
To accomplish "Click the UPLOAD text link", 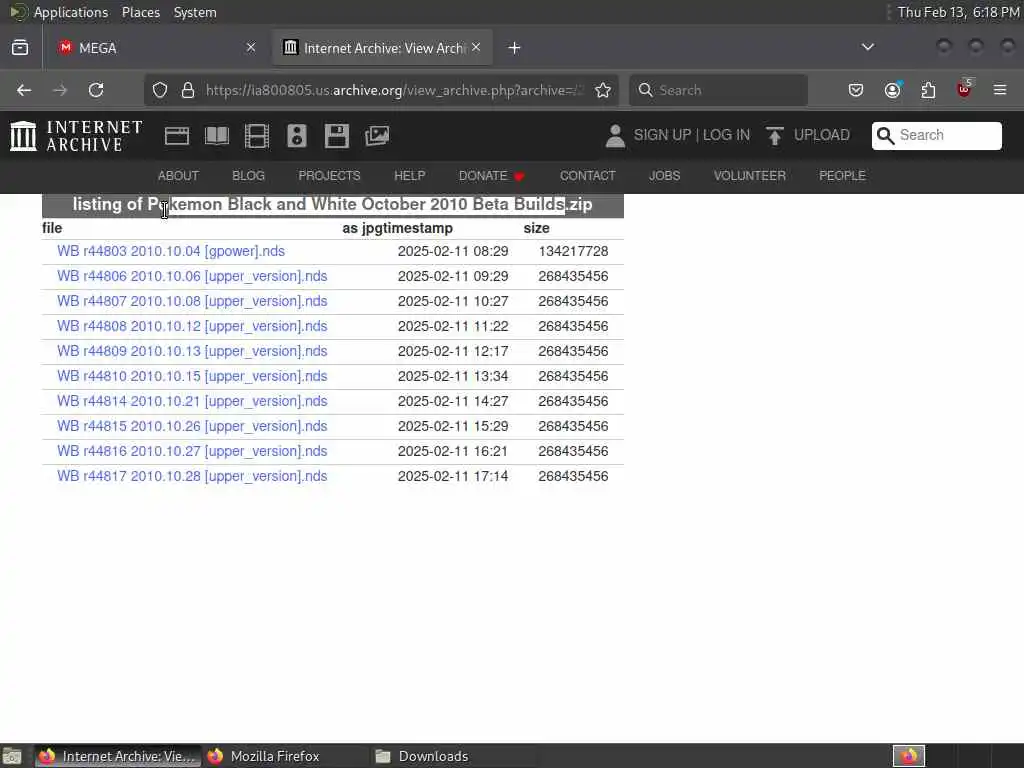I will click(x=822, y=135).
